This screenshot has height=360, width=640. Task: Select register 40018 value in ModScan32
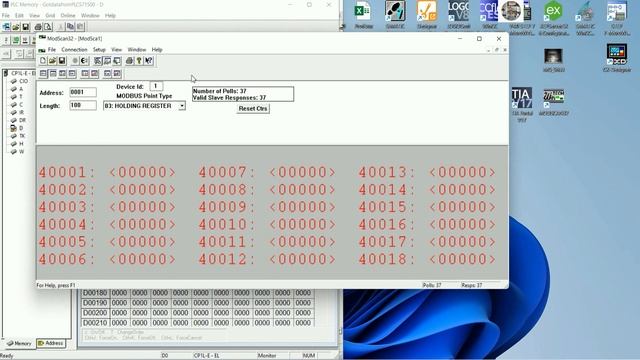pyautogui.click(x=462, y=259)
